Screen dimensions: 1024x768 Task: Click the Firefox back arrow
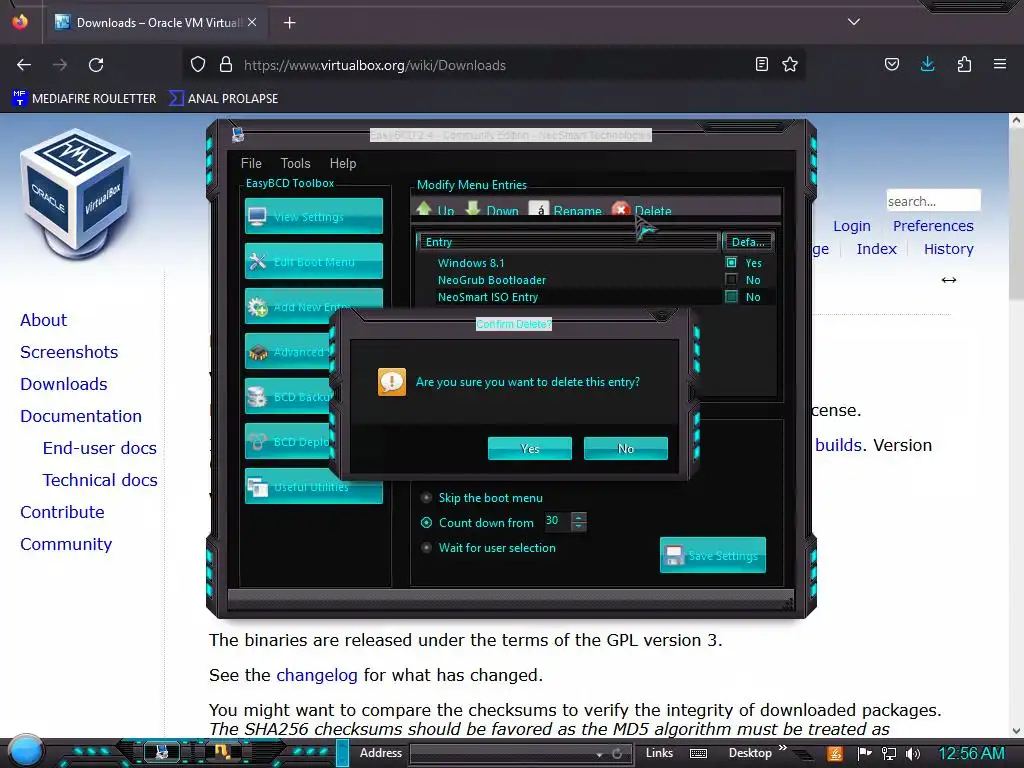pyautogui.click(x=24, y=65)
